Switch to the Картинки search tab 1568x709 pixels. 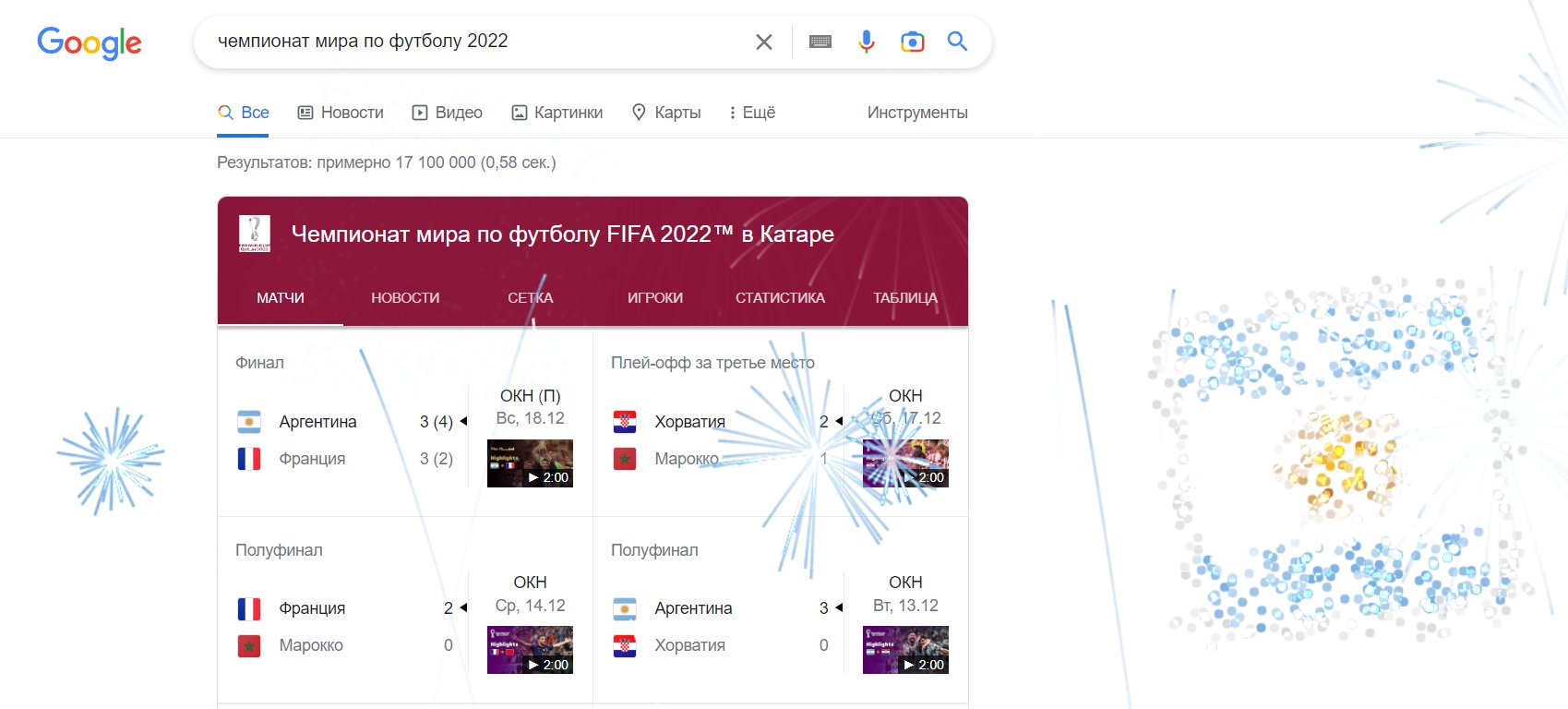[557, 113]
